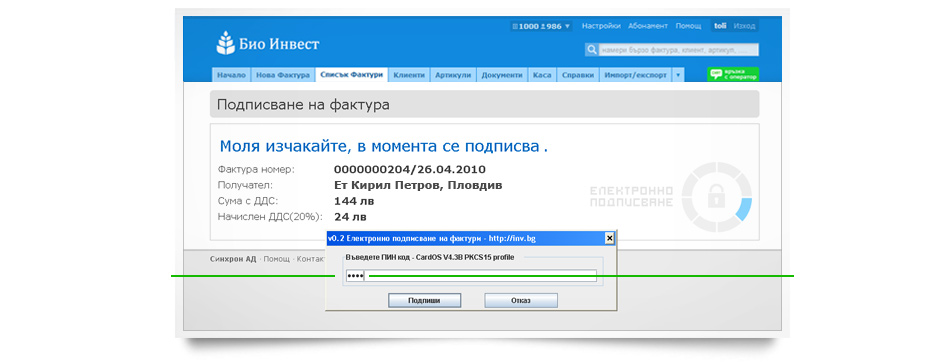Log out via the Изход link
Screen dimensions: 940x364
(x=744, y=26)
